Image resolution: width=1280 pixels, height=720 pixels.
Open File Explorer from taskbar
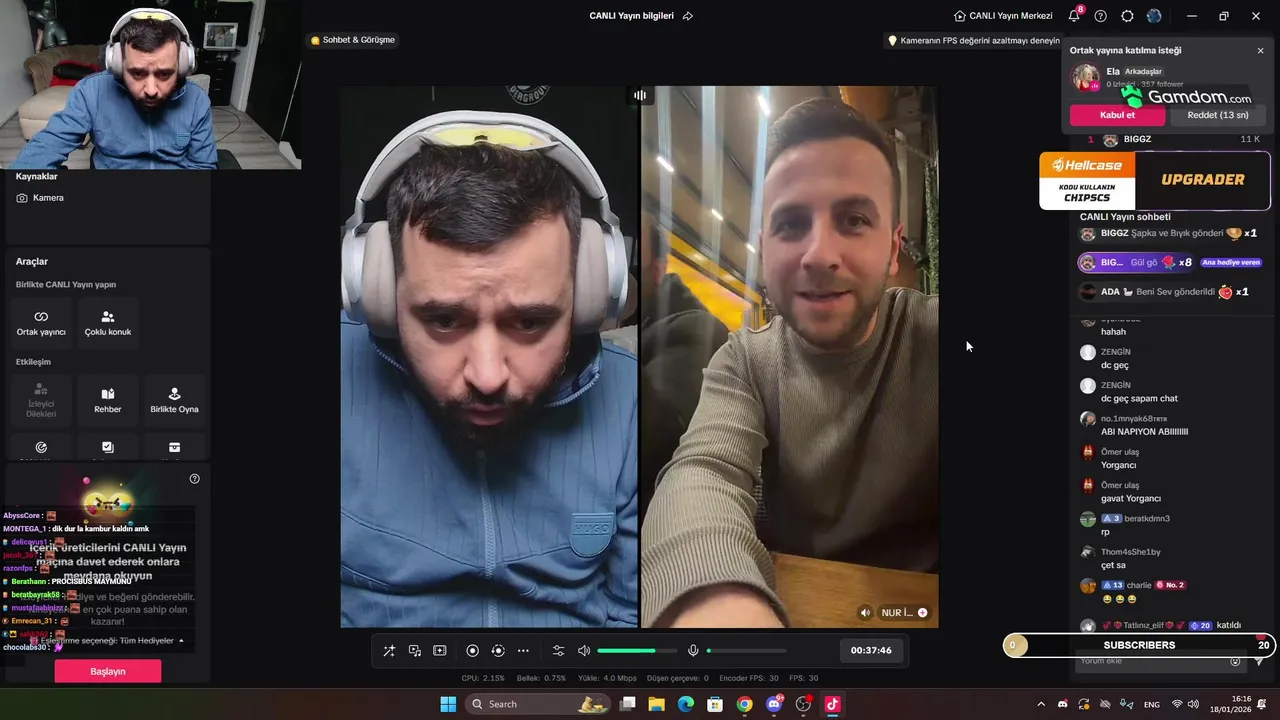657,704
